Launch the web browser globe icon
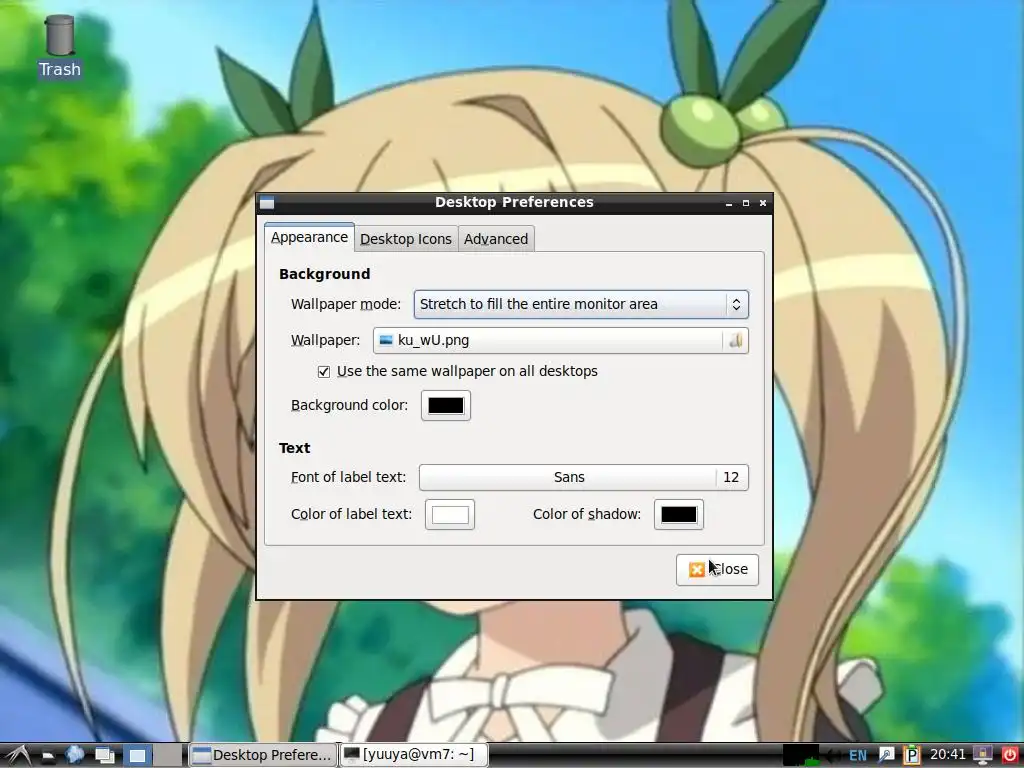This screenshot has width=1024, height=768. 74,754
